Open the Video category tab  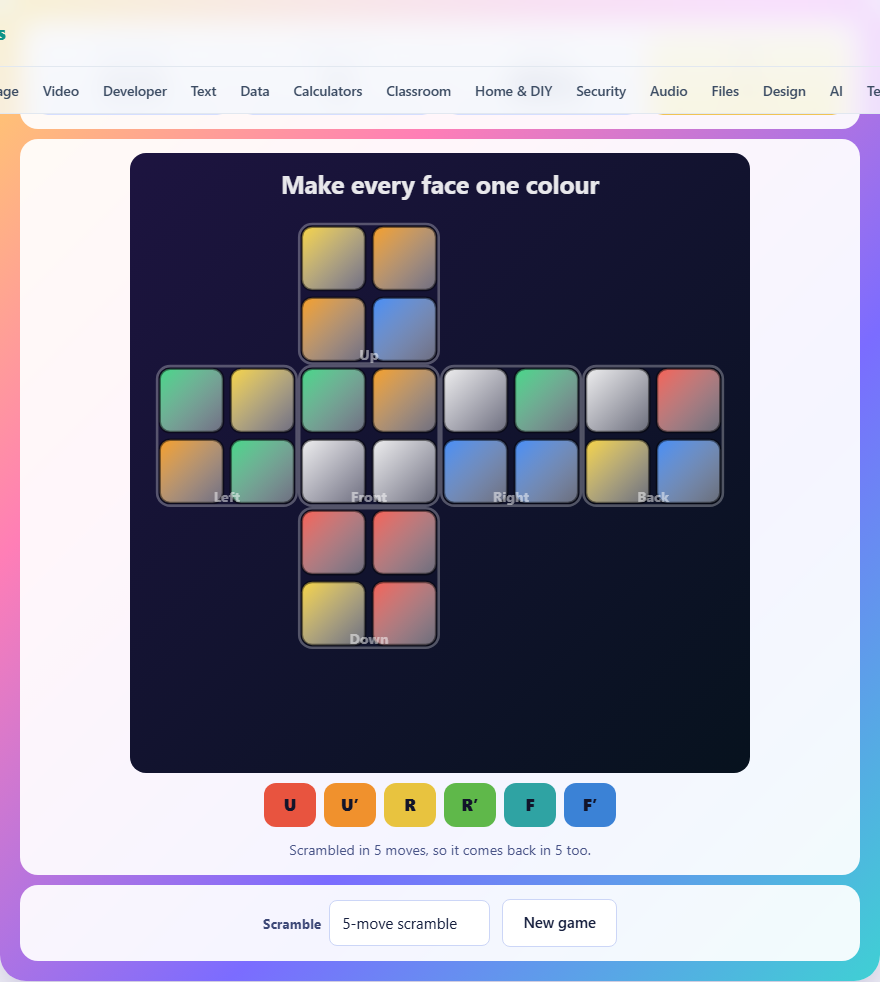click(x=61, y=91)
